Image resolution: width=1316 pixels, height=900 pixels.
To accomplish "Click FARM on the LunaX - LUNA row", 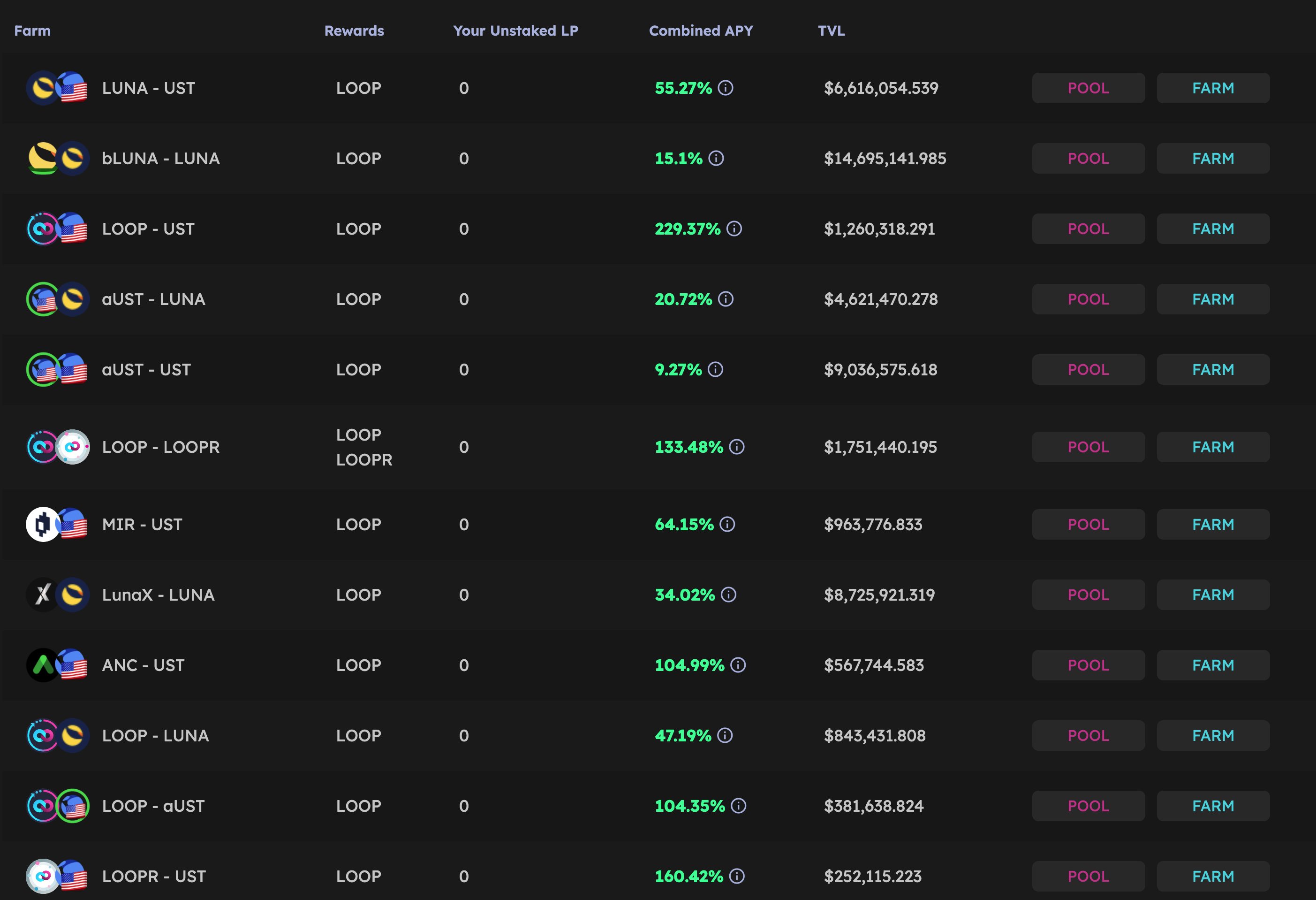I will coord(1213,595).
